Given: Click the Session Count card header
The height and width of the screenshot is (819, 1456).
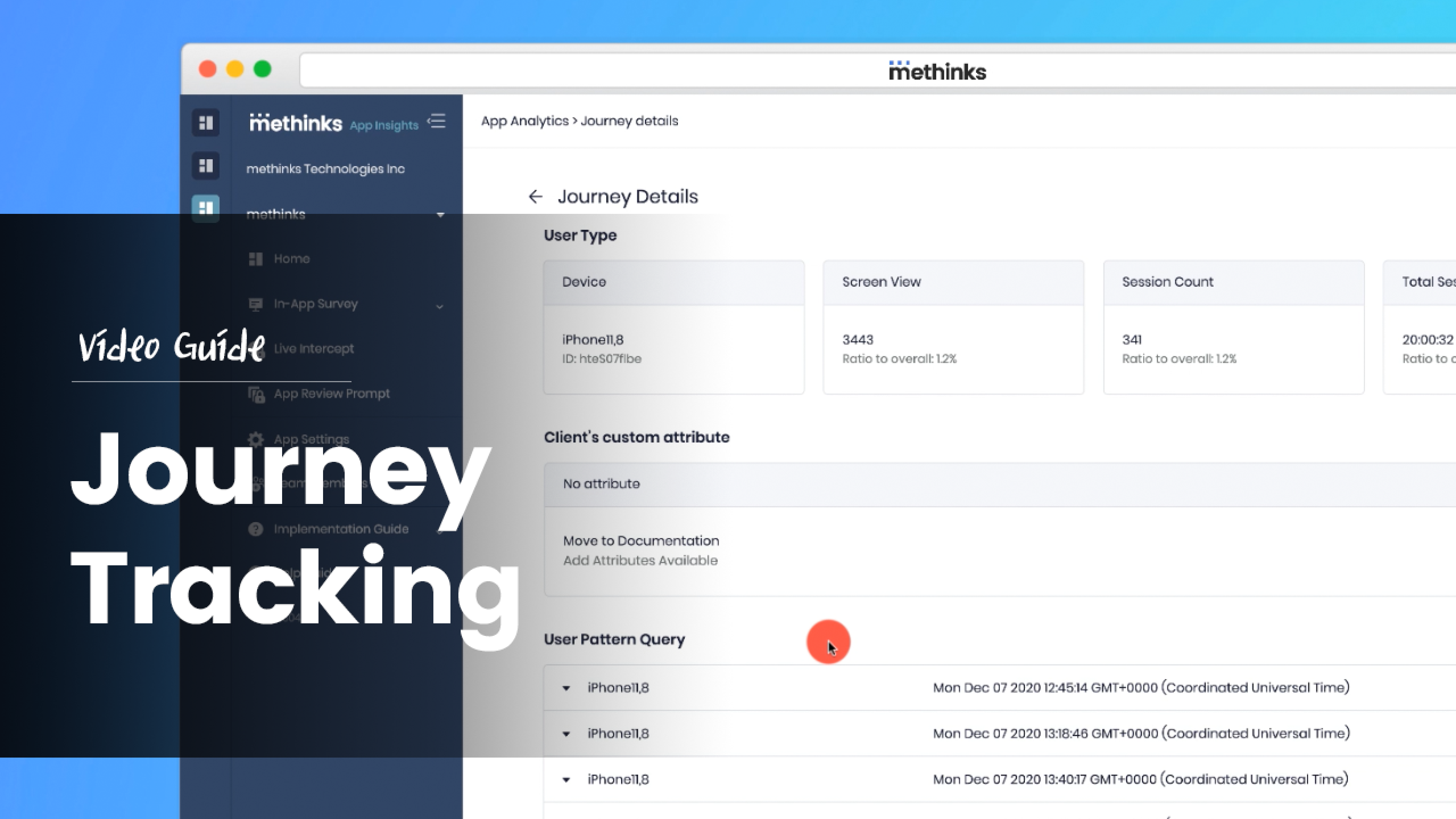Looking at the screenshot, I should pyautogui.click(x=1234, y=282).
